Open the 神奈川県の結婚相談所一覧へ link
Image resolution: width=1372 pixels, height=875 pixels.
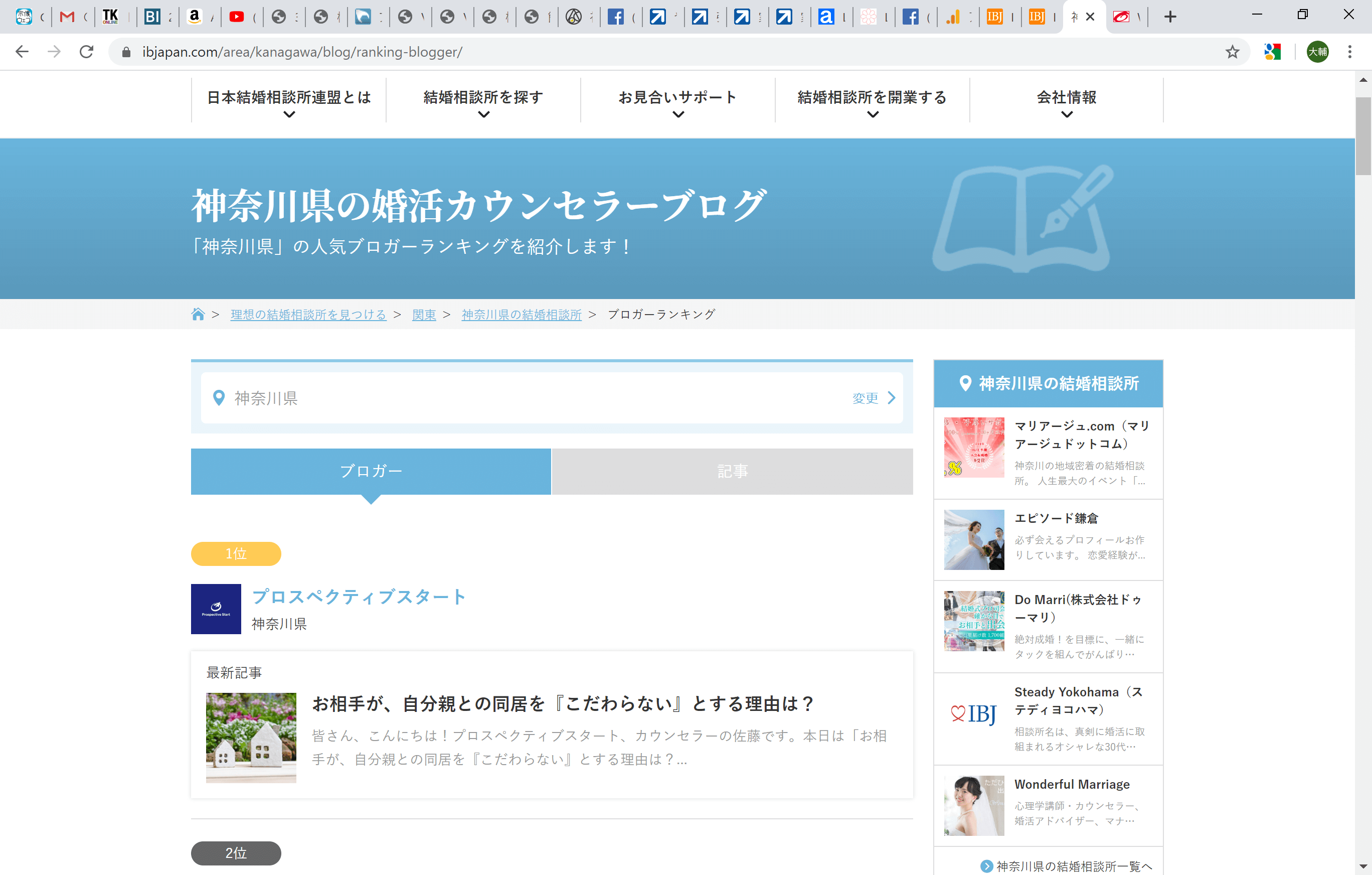[x=1074, y=866]
